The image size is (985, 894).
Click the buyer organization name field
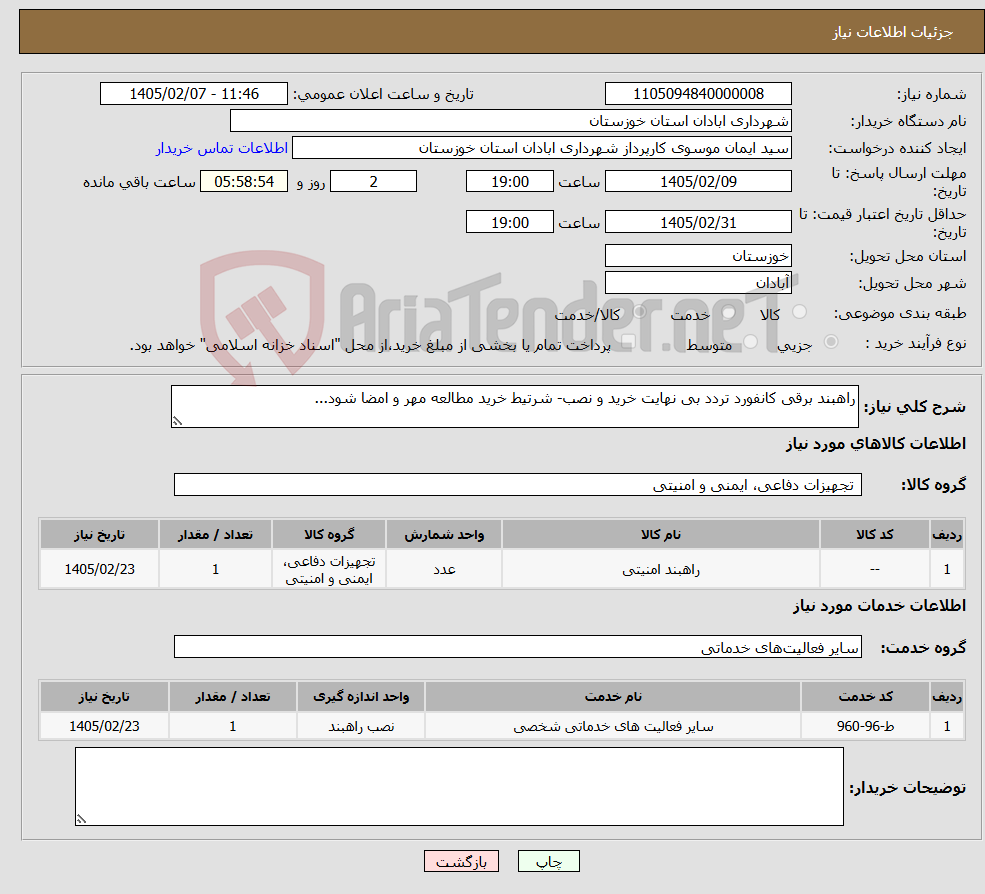tap(511, 121)
